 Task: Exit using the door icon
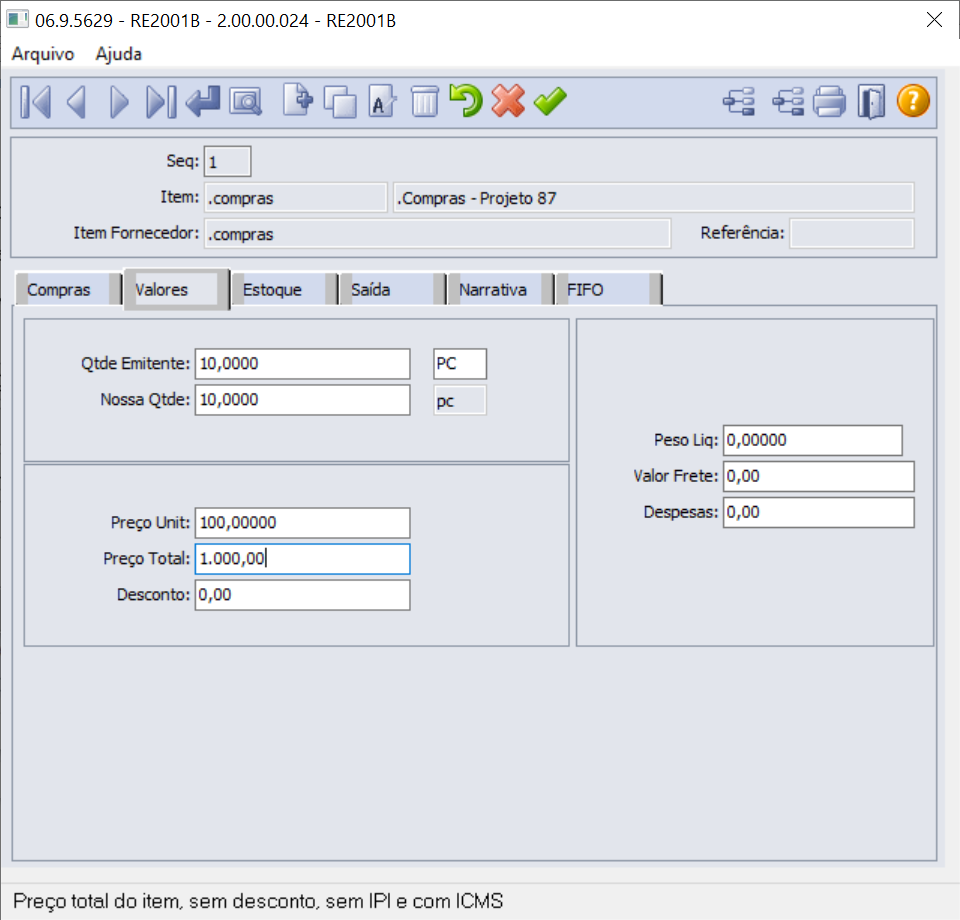point(871,102)
